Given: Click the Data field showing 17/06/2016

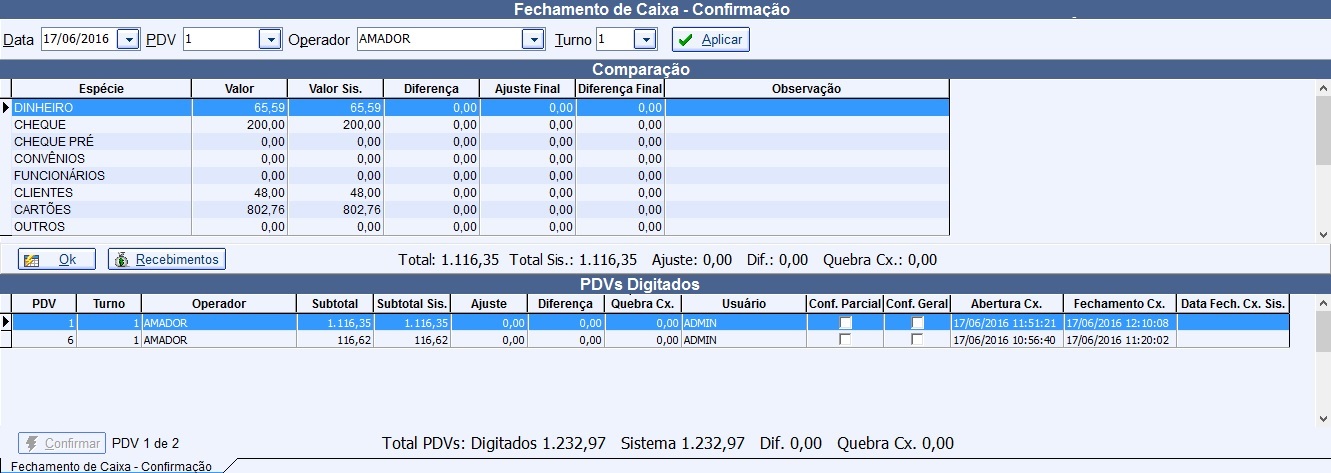Looking at the screenshot, I should [79, 39].
